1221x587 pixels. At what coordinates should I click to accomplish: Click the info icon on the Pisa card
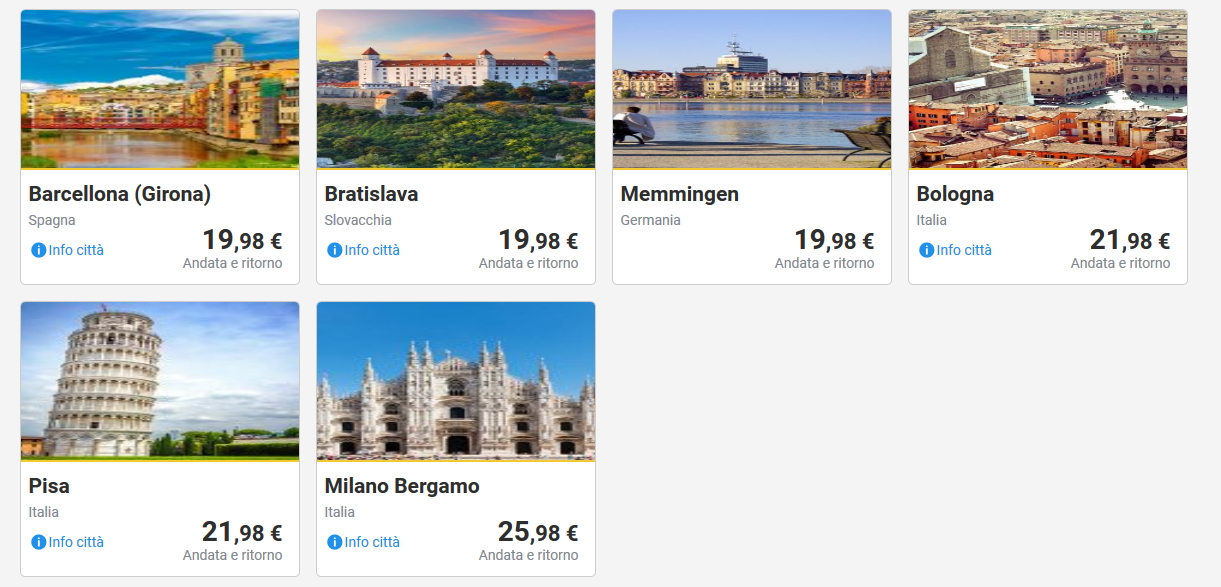coord(39,542)
